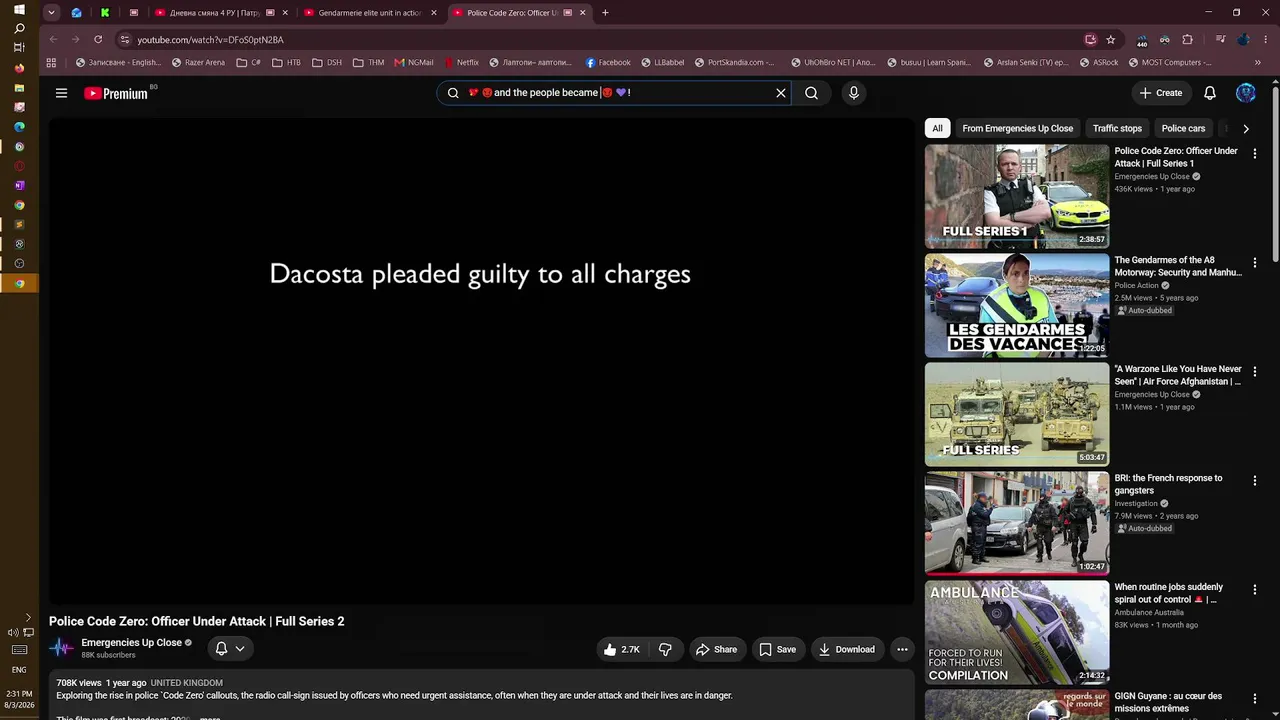Show more filter chips with the right arrow
This screenshot has height=720, width=1280.
coord(1245,128)
